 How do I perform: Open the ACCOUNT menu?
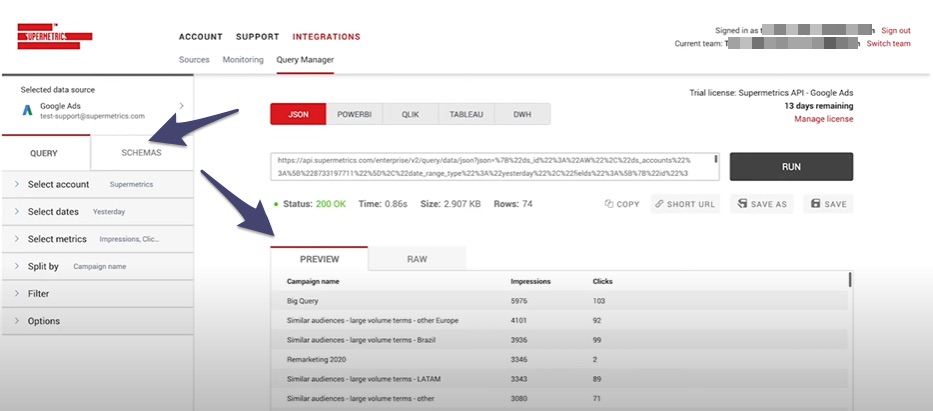point(201,37)
